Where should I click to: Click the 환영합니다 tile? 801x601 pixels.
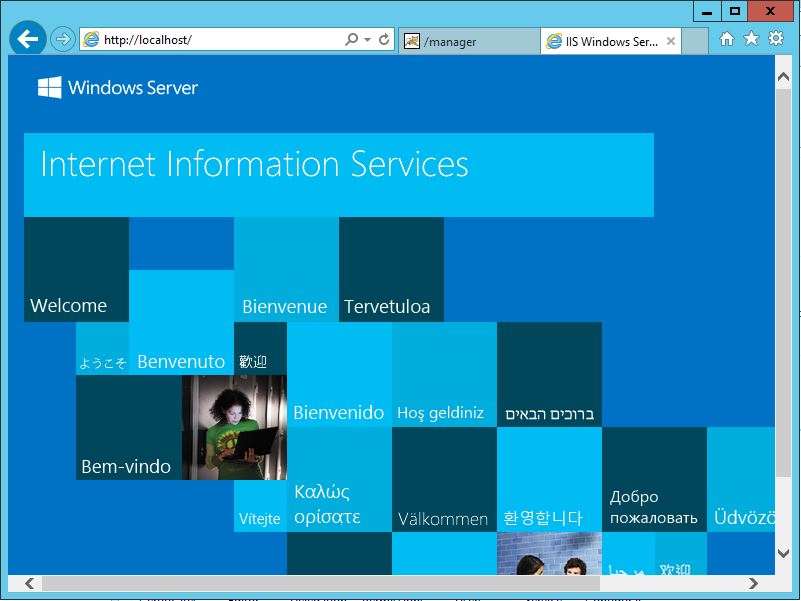pyautogui.click(x=549, y=480)
